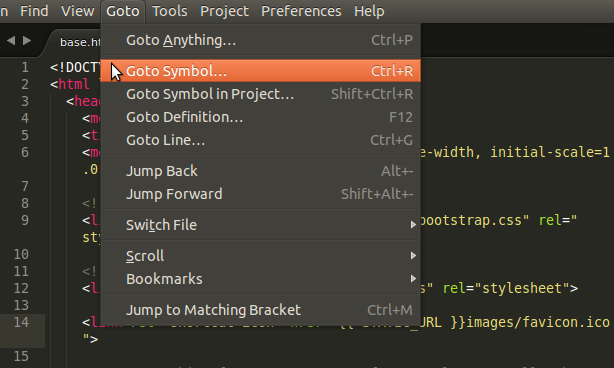614x368 pixels.
Task: Open the Help menu
Action: 369,11
